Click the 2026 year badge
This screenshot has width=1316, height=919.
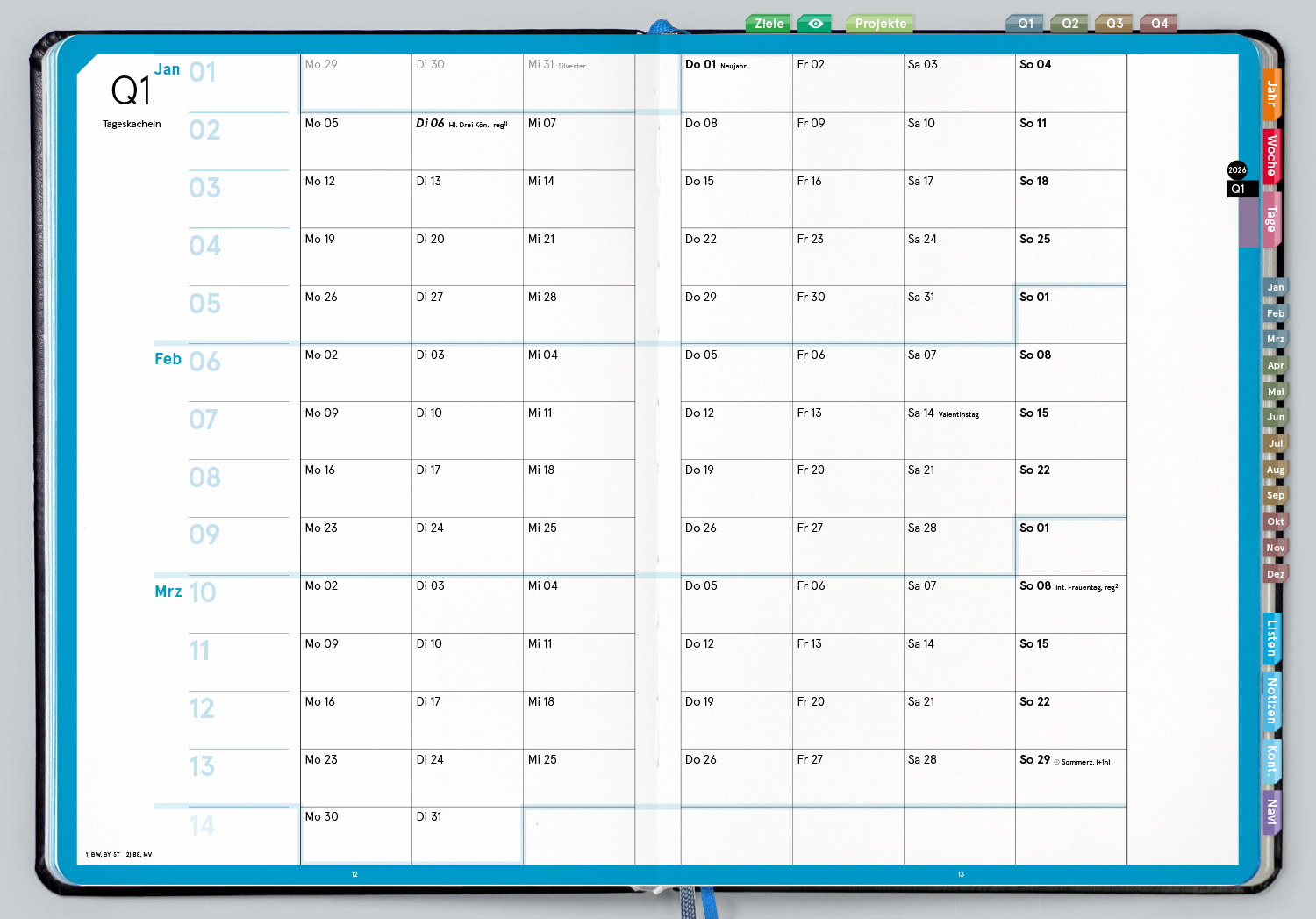(1237, 170)
